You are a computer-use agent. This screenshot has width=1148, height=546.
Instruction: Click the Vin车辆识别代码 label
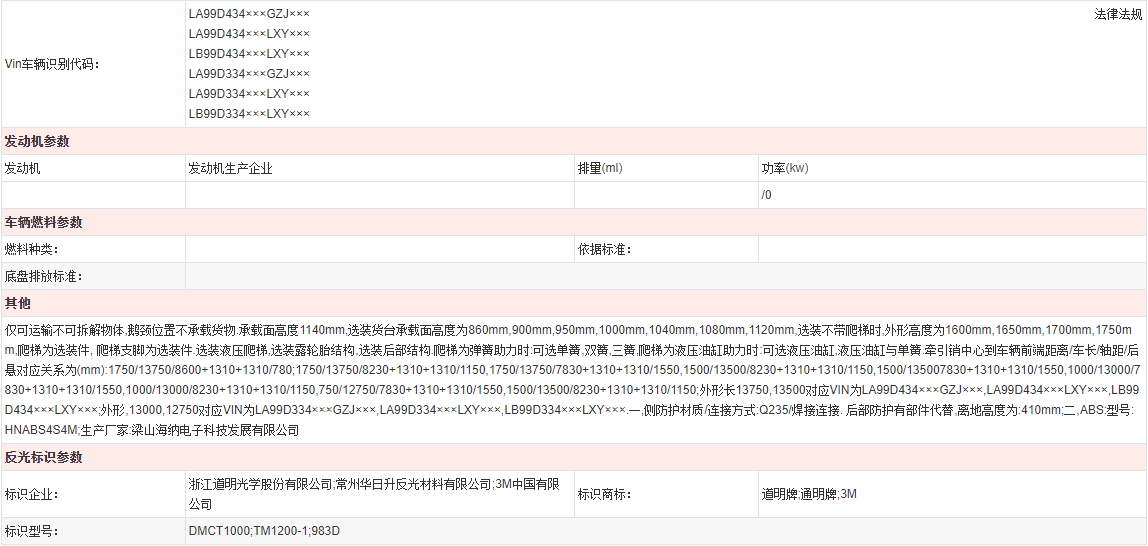(x=52, y=64)
